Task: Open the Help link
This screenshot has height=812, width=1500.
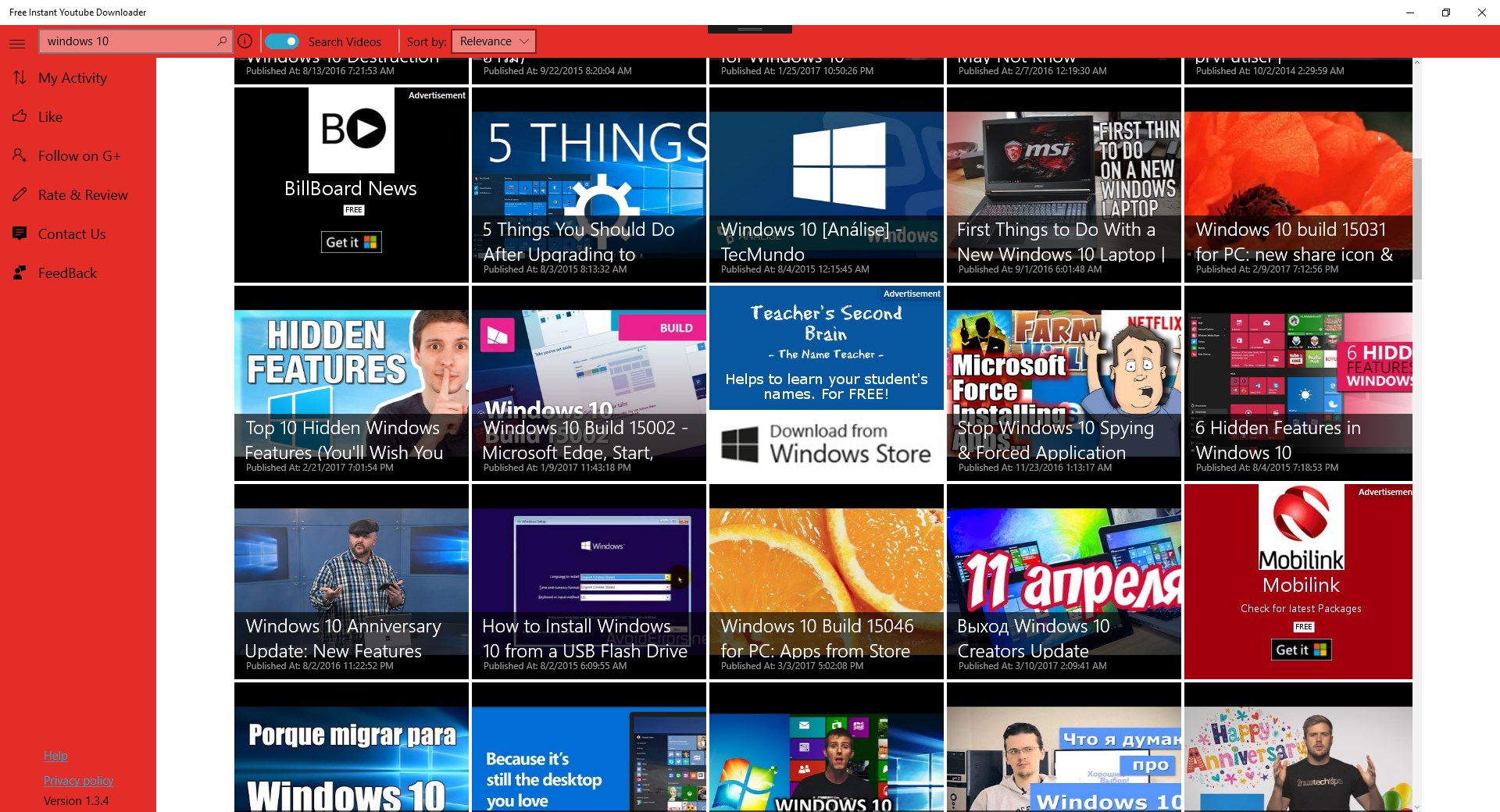Action: (55, 755)
